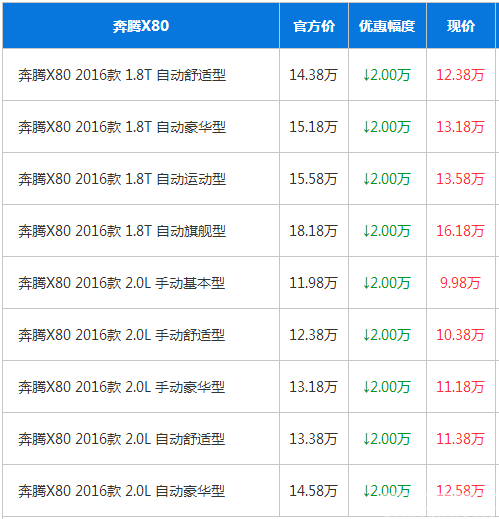Screen dimensions: 499x519
Task: Select the 1.8T 自动舒适型 model name
Action: coord(122,75)
